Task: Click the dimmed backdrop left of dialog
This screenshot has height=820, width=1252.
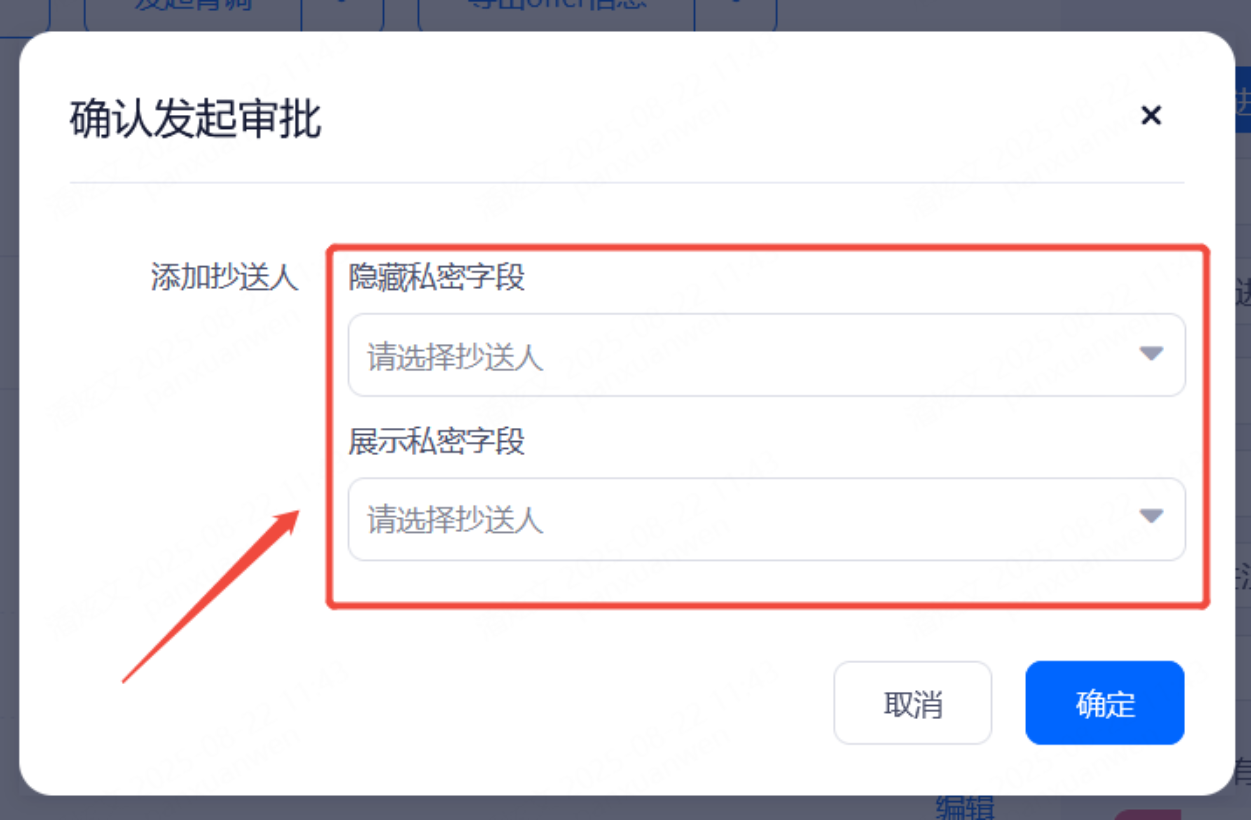Action: coord(9,420)
